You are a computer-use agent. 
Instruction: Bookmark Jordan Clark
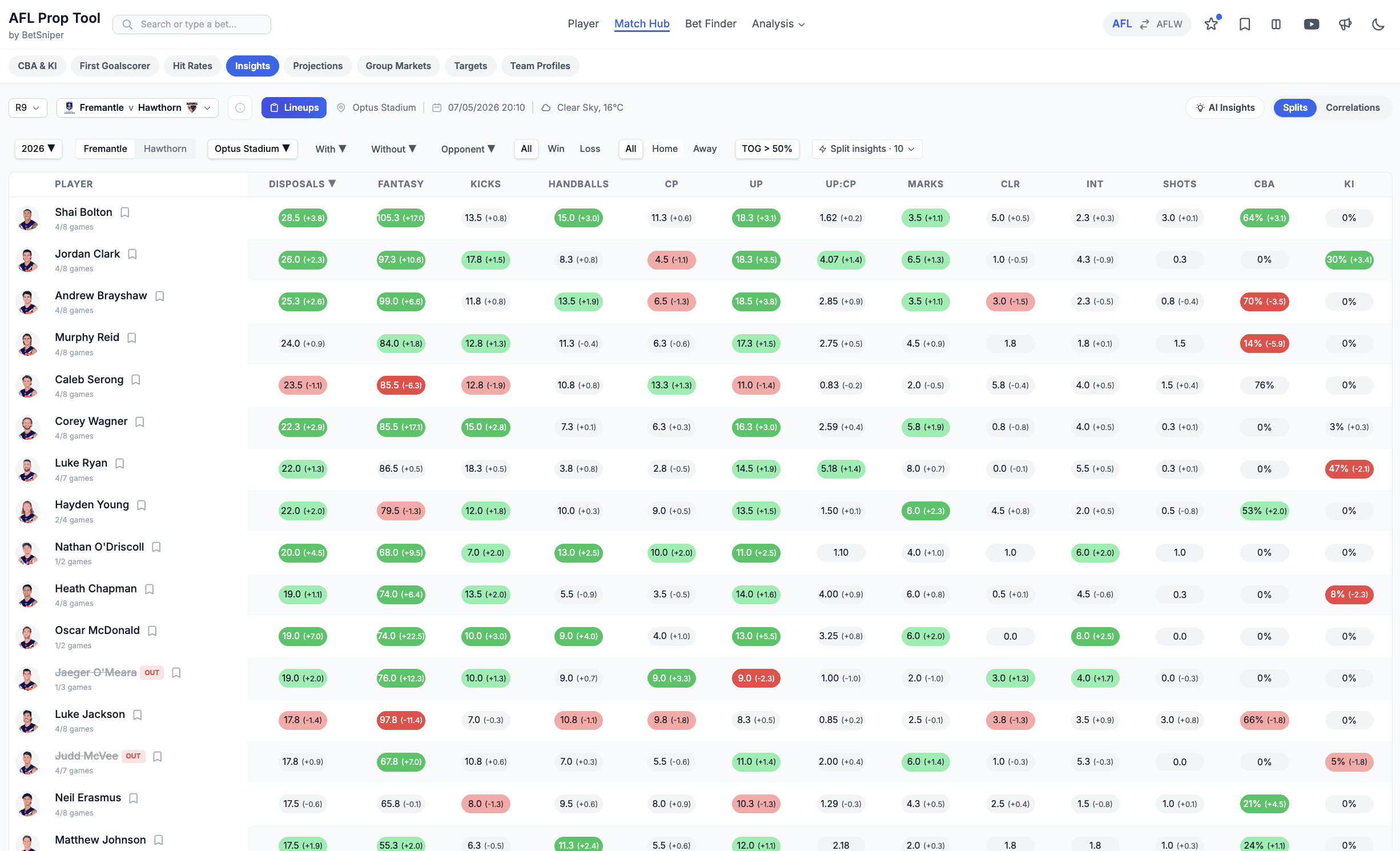coord(132,254)
